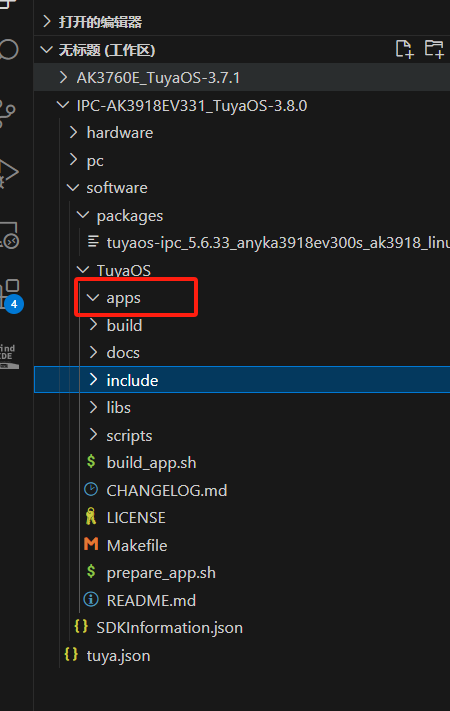Open Run and Debug view
The height and width of the screenshot is (711, 450).
9,173
